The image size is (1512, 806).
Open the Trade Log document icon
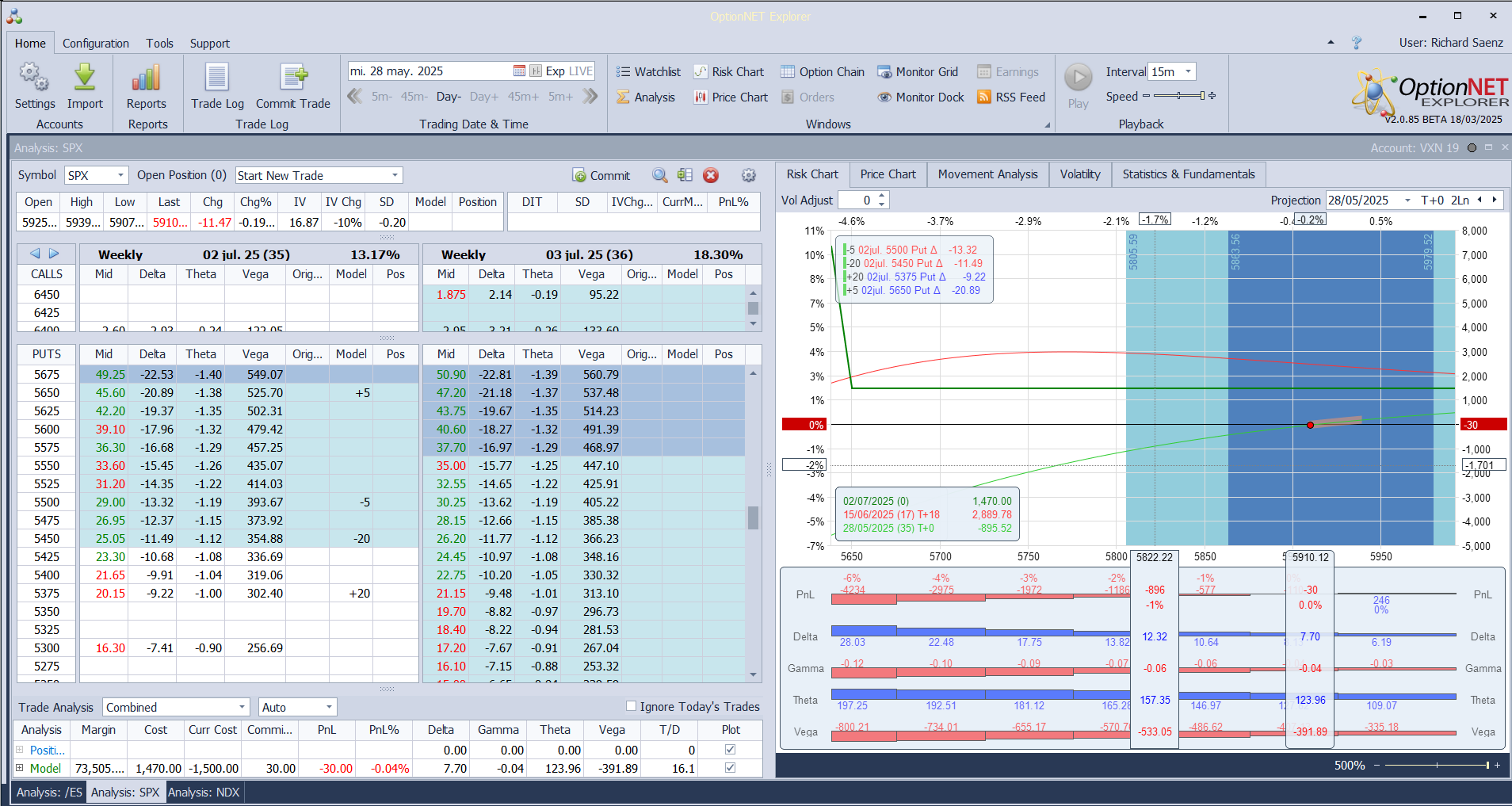[x=217, y=77]
